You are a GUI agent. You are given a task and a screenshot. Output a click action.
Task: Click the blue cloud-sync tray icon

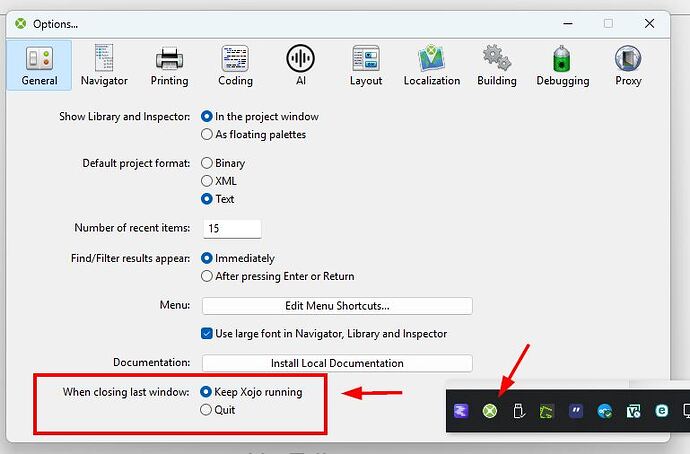[605, 411]
